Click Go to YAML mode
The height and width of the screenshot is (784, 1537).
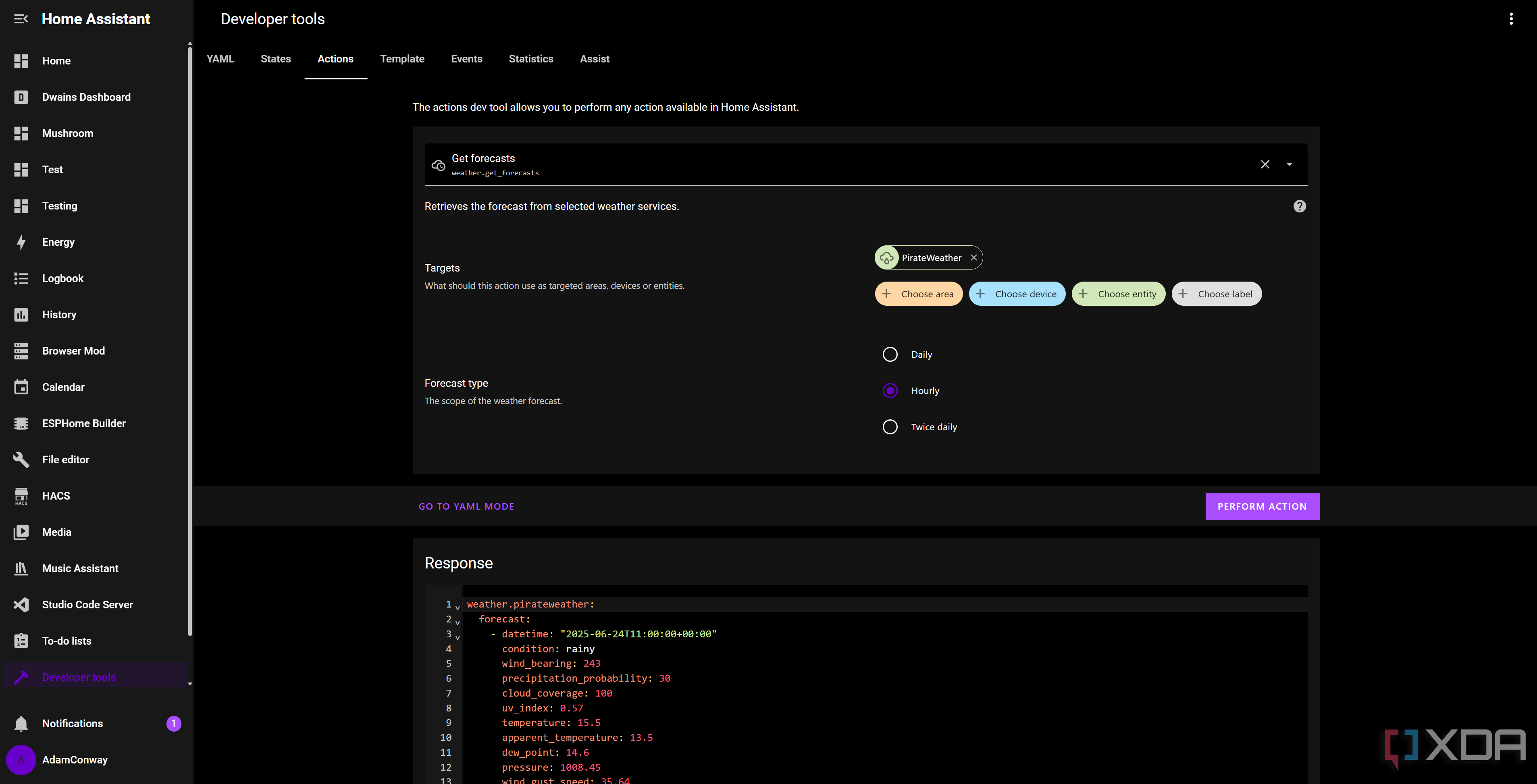pyautogui.click(x=466, y=506)
